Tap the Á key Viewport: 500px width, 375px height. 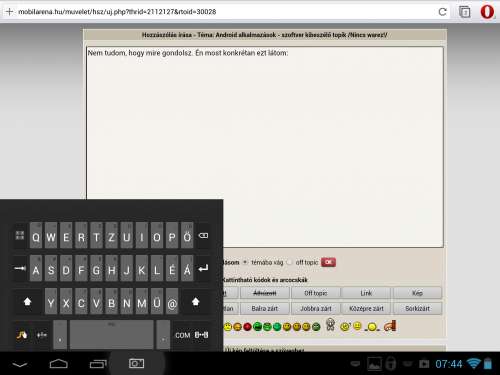[187, 268]
